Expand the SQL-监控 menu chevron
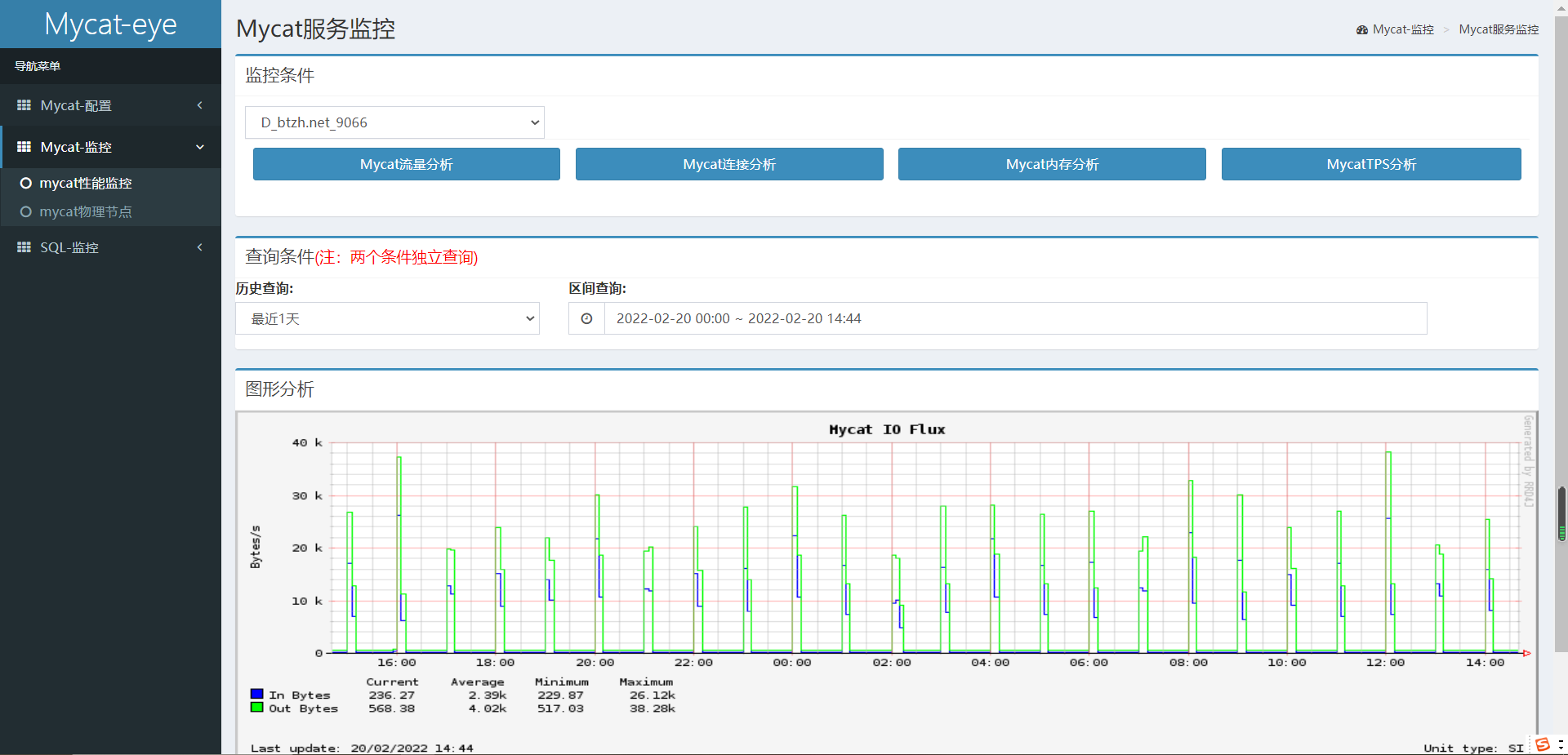The image size is (1568, 755). (200, 247)
